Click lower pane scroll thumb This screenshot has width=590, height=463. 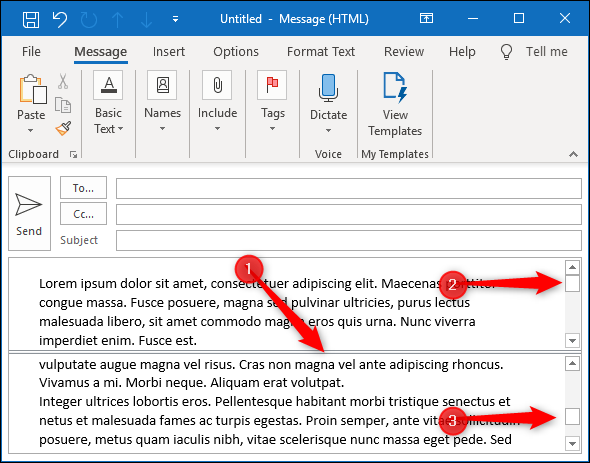click(572, 417)
